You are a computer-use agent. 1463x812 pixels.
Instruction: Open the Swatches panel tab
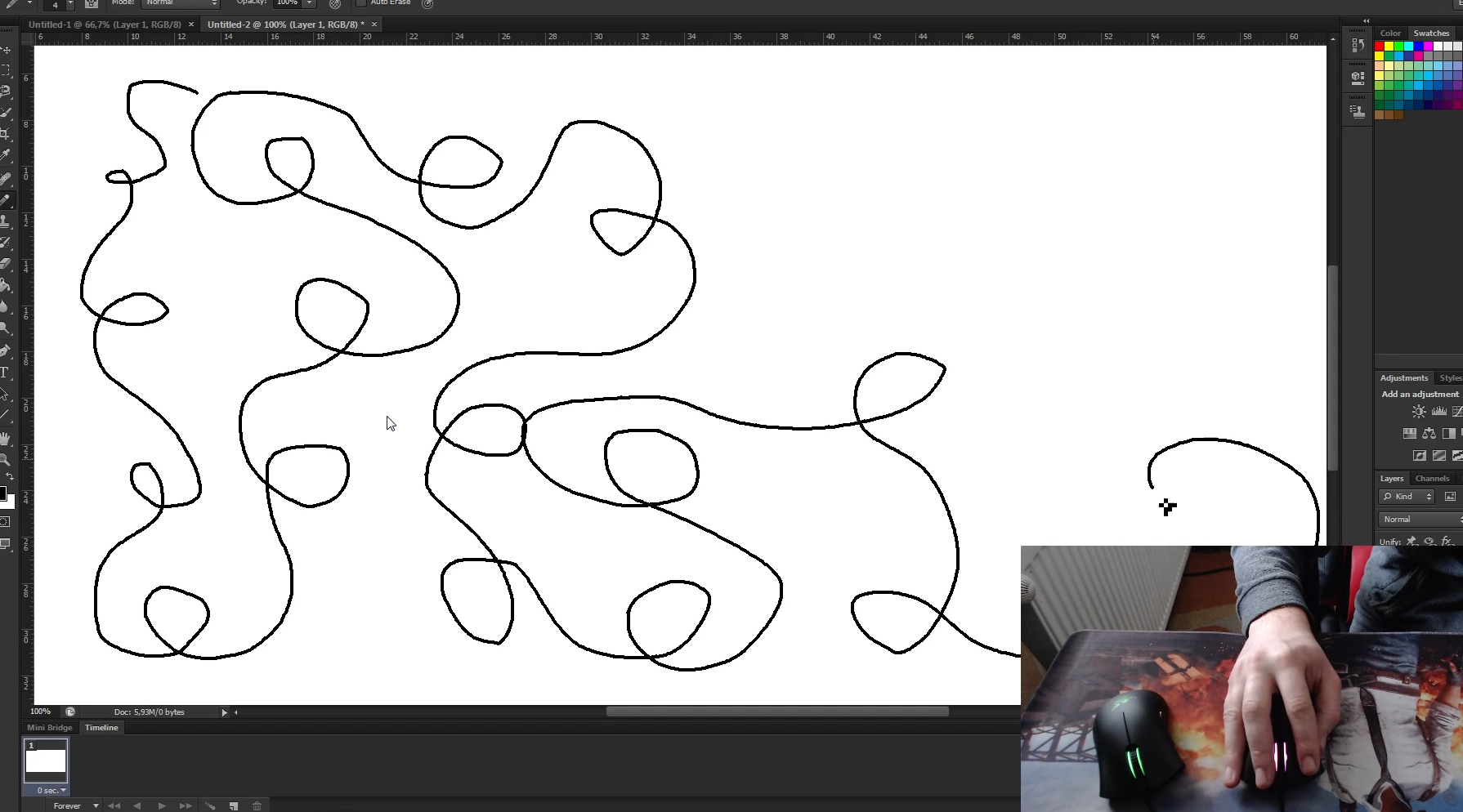point(1431,33)
